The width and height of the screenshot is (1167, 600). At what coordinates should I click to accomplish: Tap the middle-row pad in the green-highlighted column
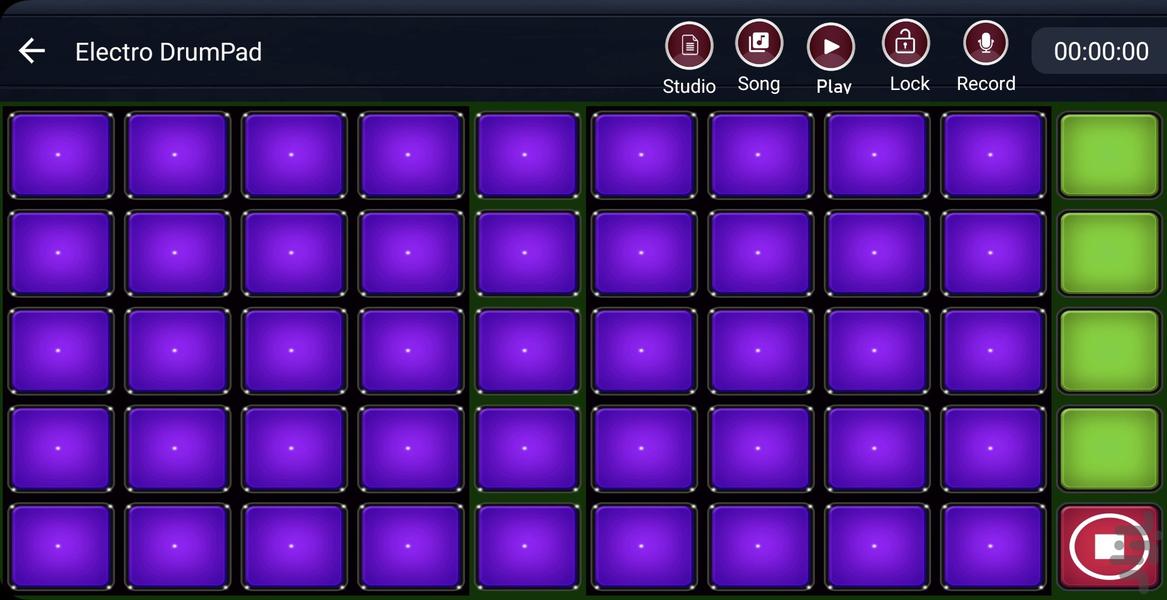[x=527, y=351]
